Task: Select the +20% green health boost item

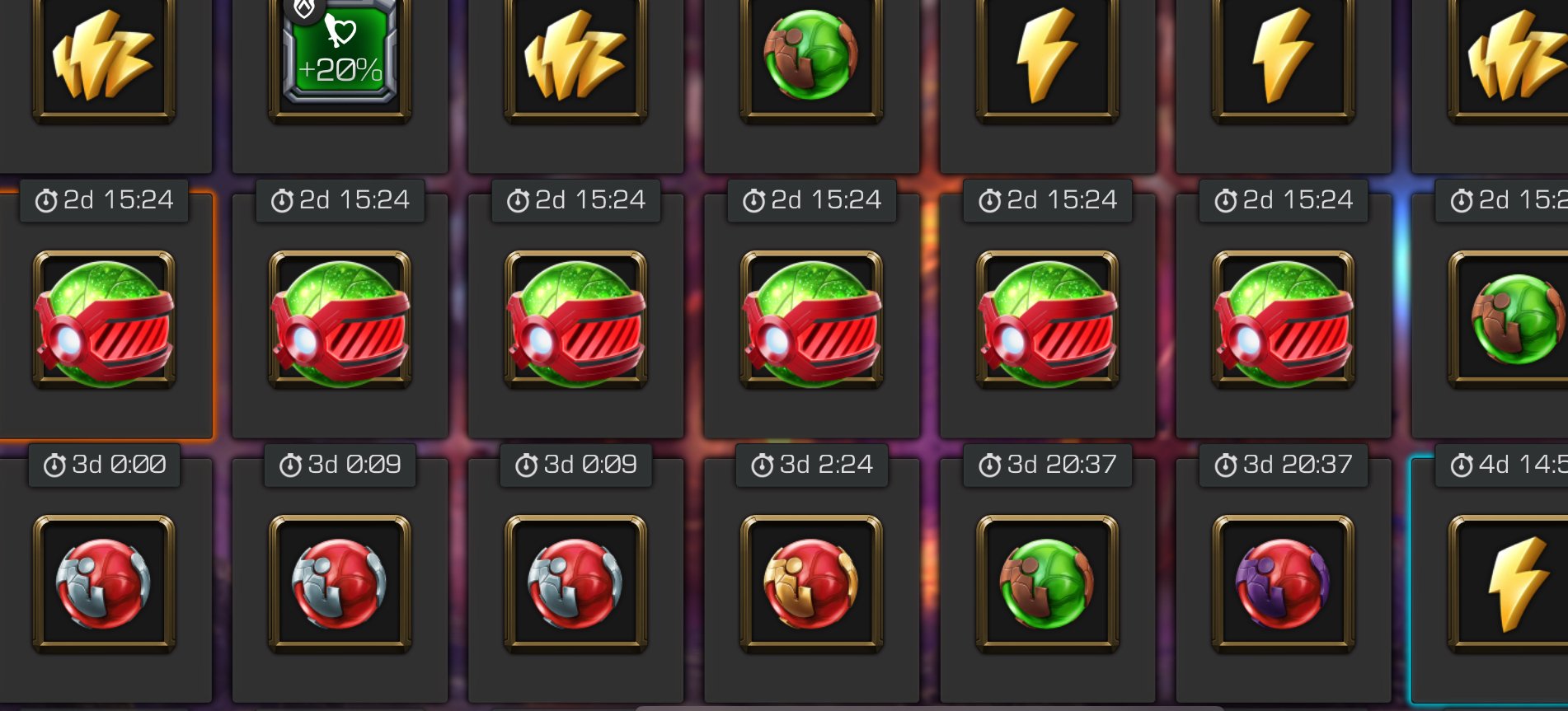Action: tap(340, 54)
